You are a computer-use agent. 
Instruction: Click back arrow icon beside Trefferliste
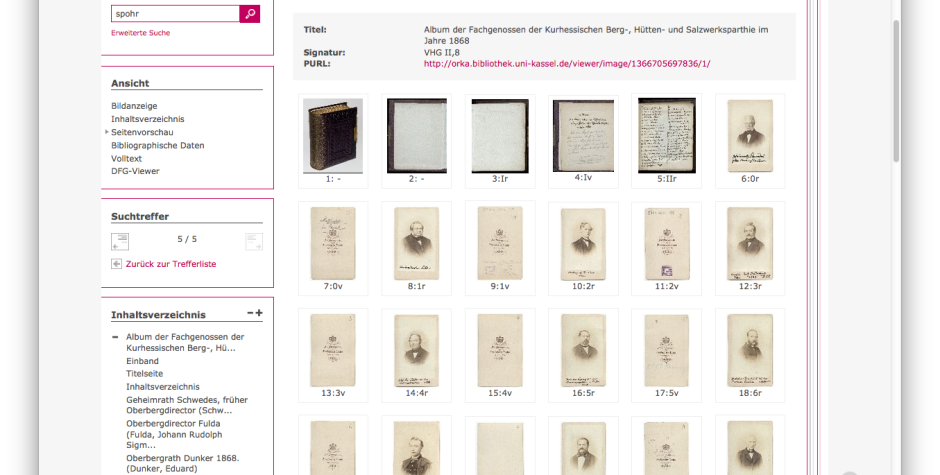click(116, 264)
